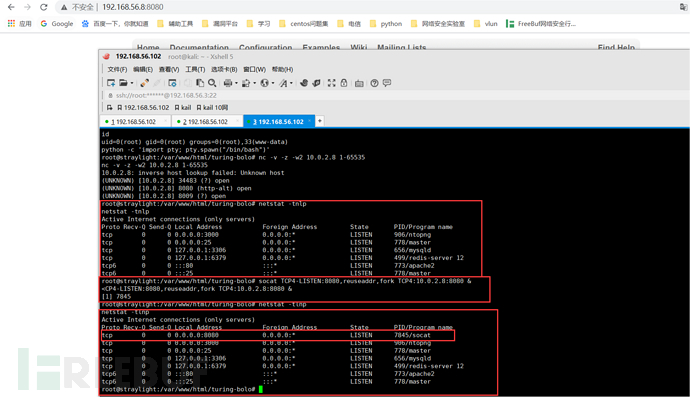Click the keyboard mapping icon in Xshell
690x397 pixels.
click(359, 83)
